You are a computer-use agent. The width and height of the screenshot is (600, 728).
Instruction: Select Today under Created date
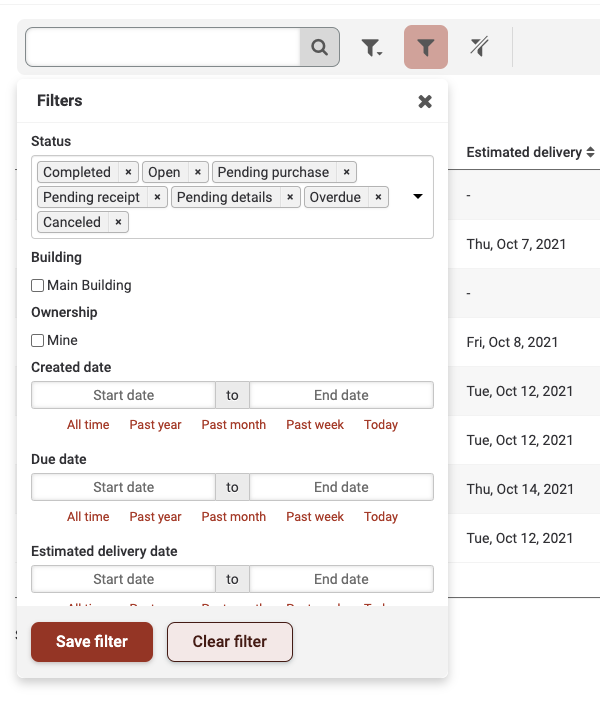pos(381,424)
